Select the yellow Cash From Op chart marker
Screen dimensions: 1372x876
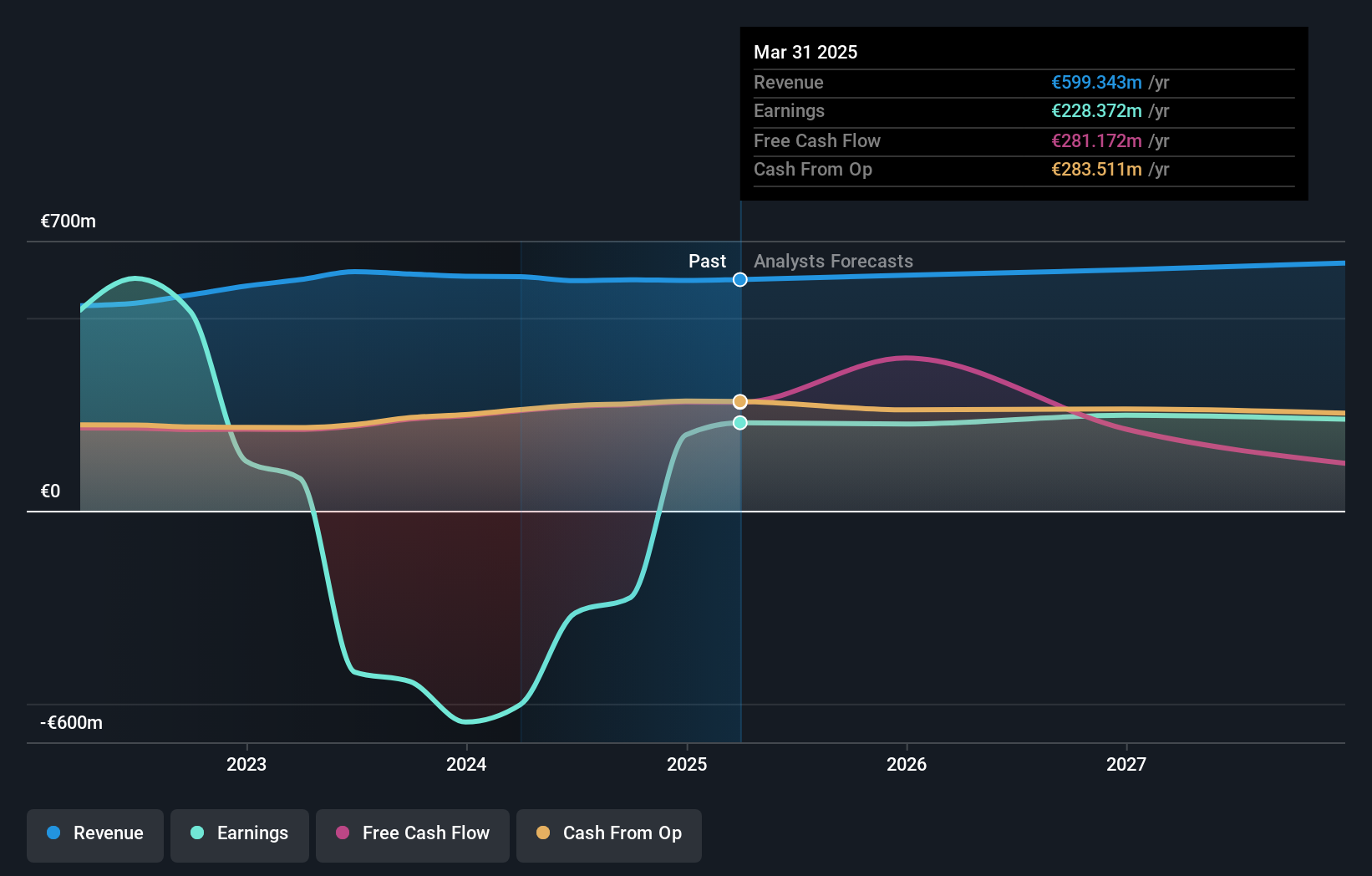tap(739, 401)
